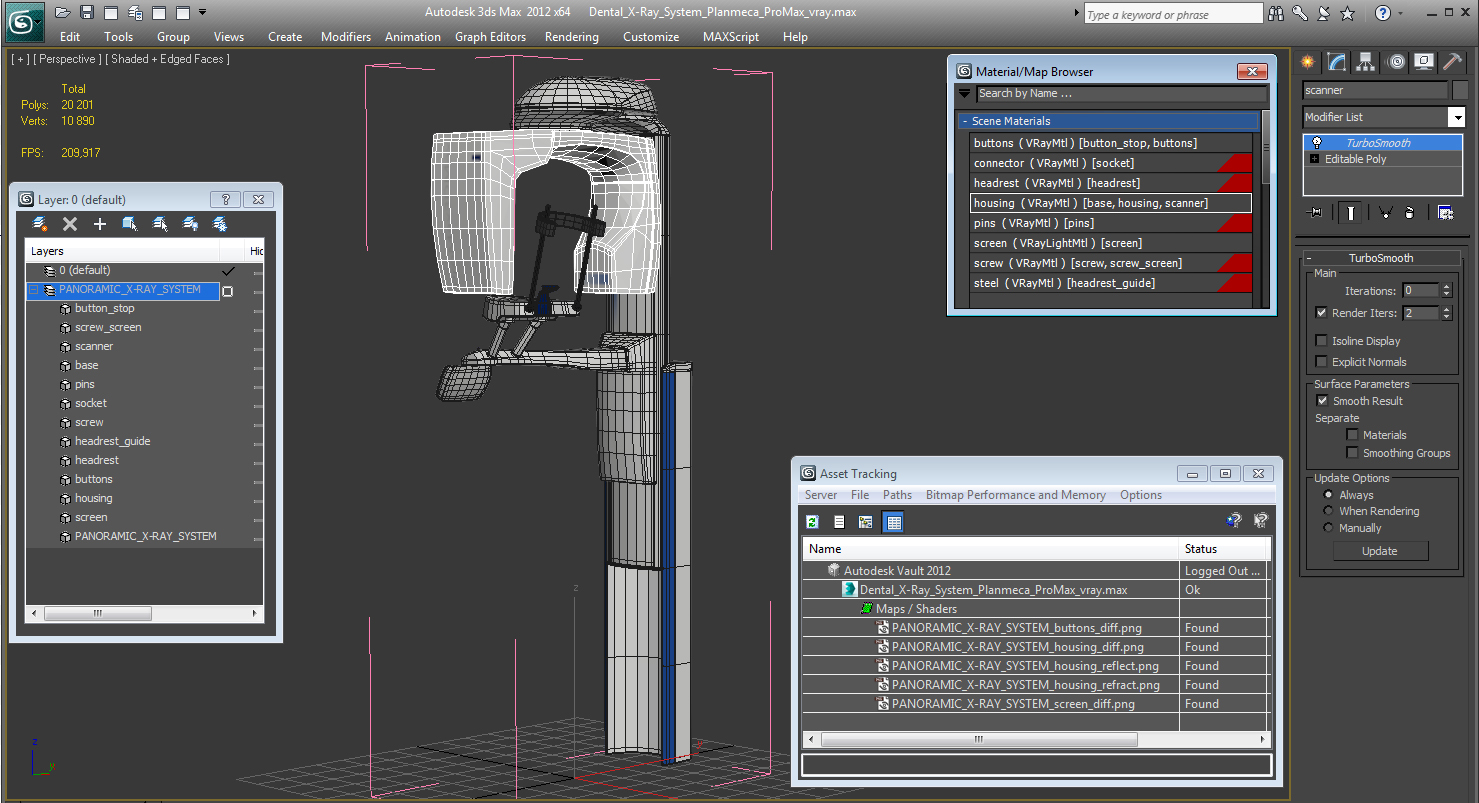Open the Display command panel tab
This screenshot has height=803, width=1479.
1424,62
